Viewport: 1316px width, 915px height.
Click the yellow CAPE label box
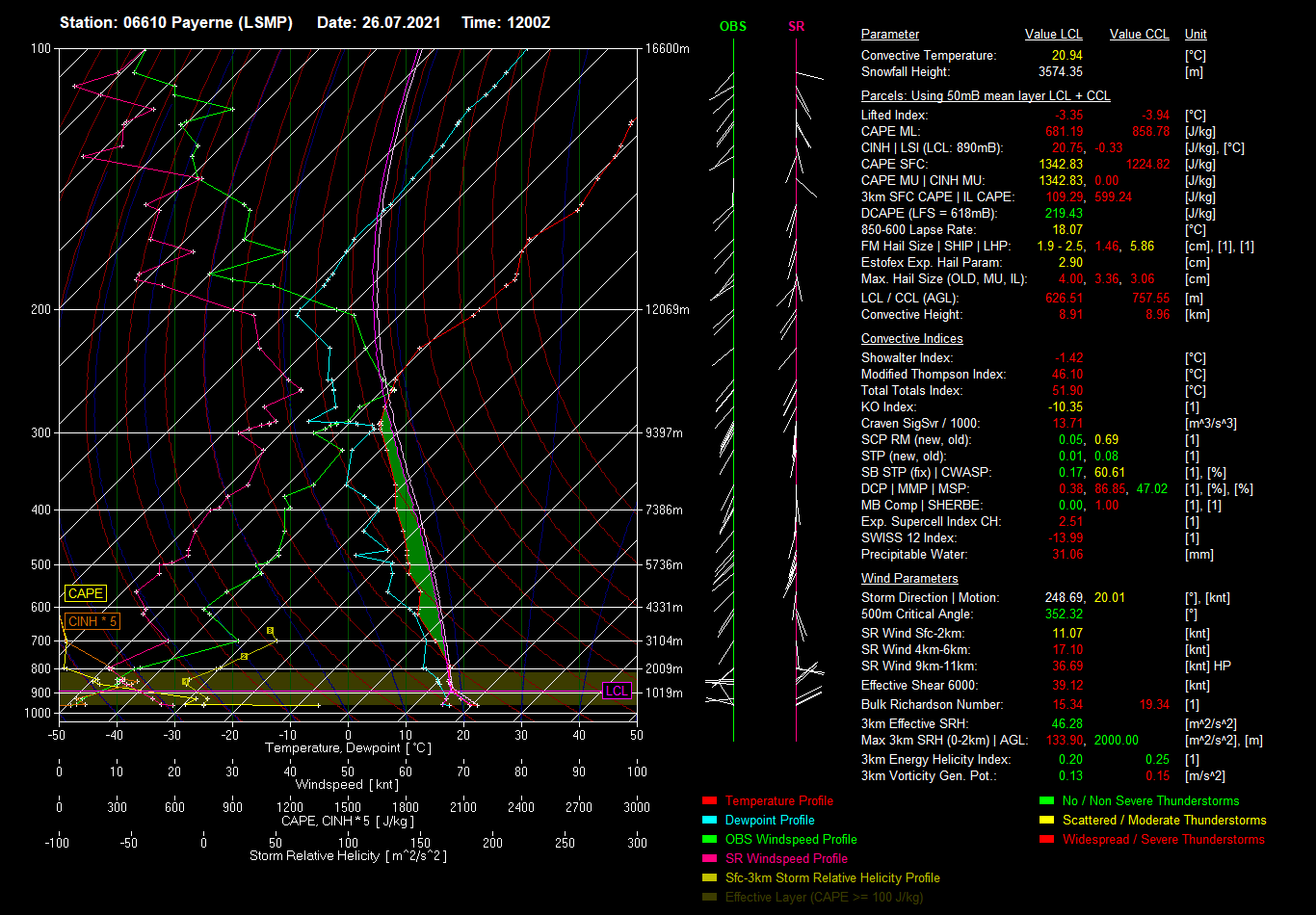[86, 594]
